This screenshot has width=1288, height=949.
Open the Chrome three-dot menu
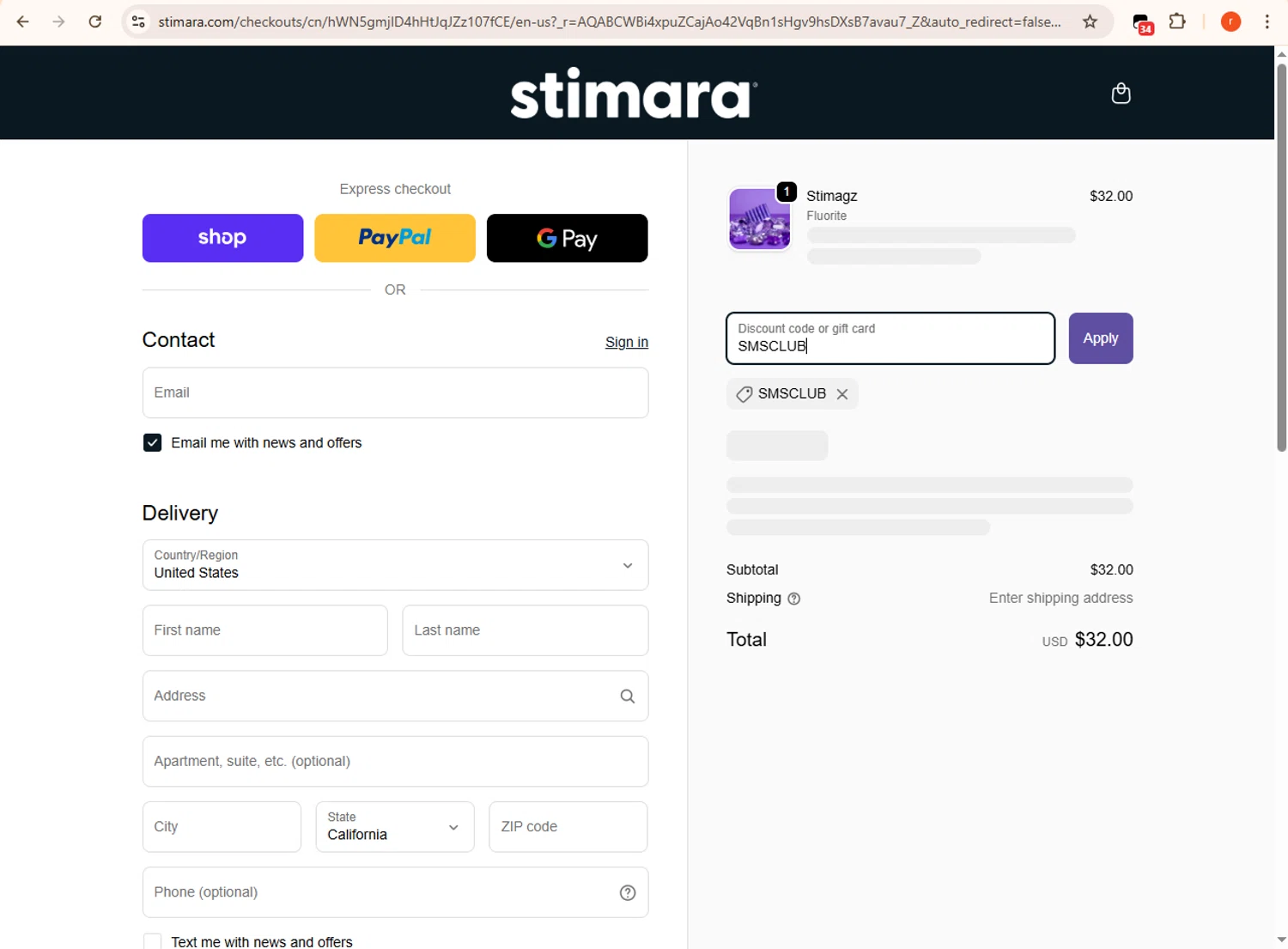tap(1267, 21)
